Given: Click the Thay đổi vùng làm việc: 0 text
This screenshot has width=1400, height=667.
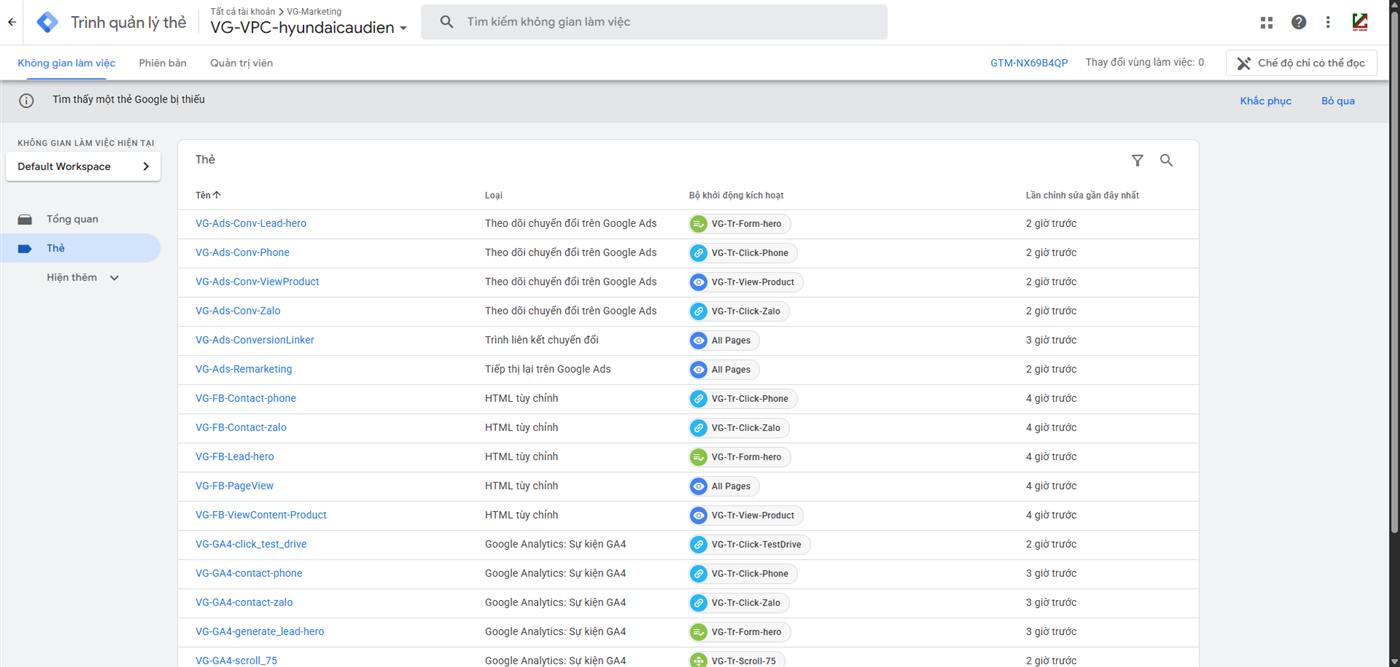Looking at the screenshot, I should (1144, 63).
